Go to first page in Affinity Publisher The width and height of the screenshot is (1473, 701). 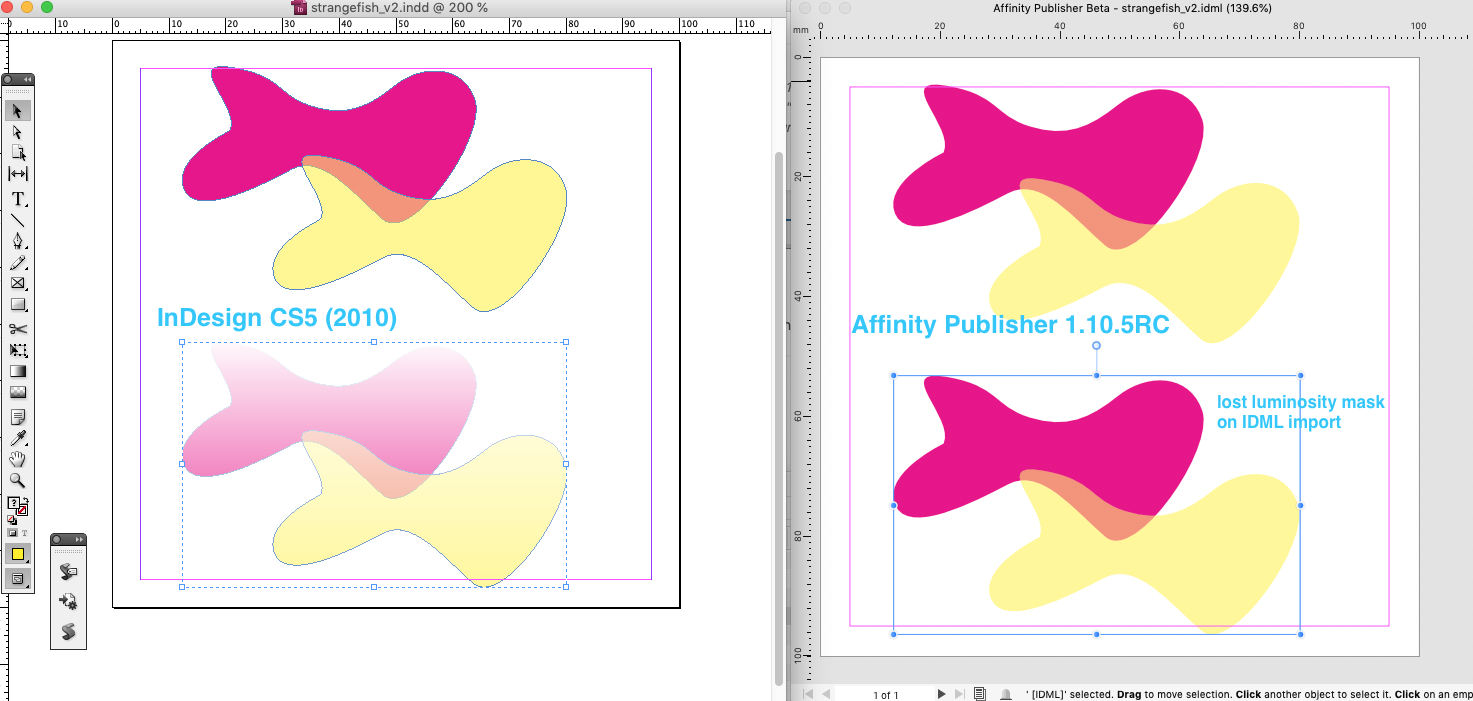(806, 694)
